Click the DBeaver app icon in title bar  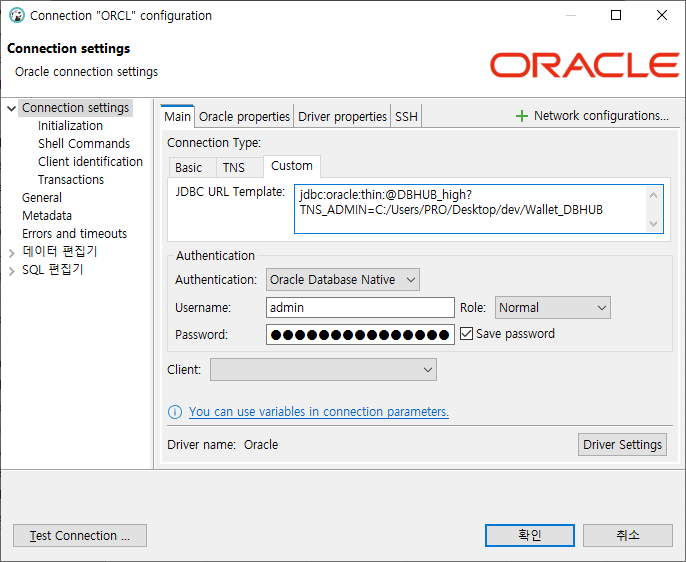tap(17, 15)
